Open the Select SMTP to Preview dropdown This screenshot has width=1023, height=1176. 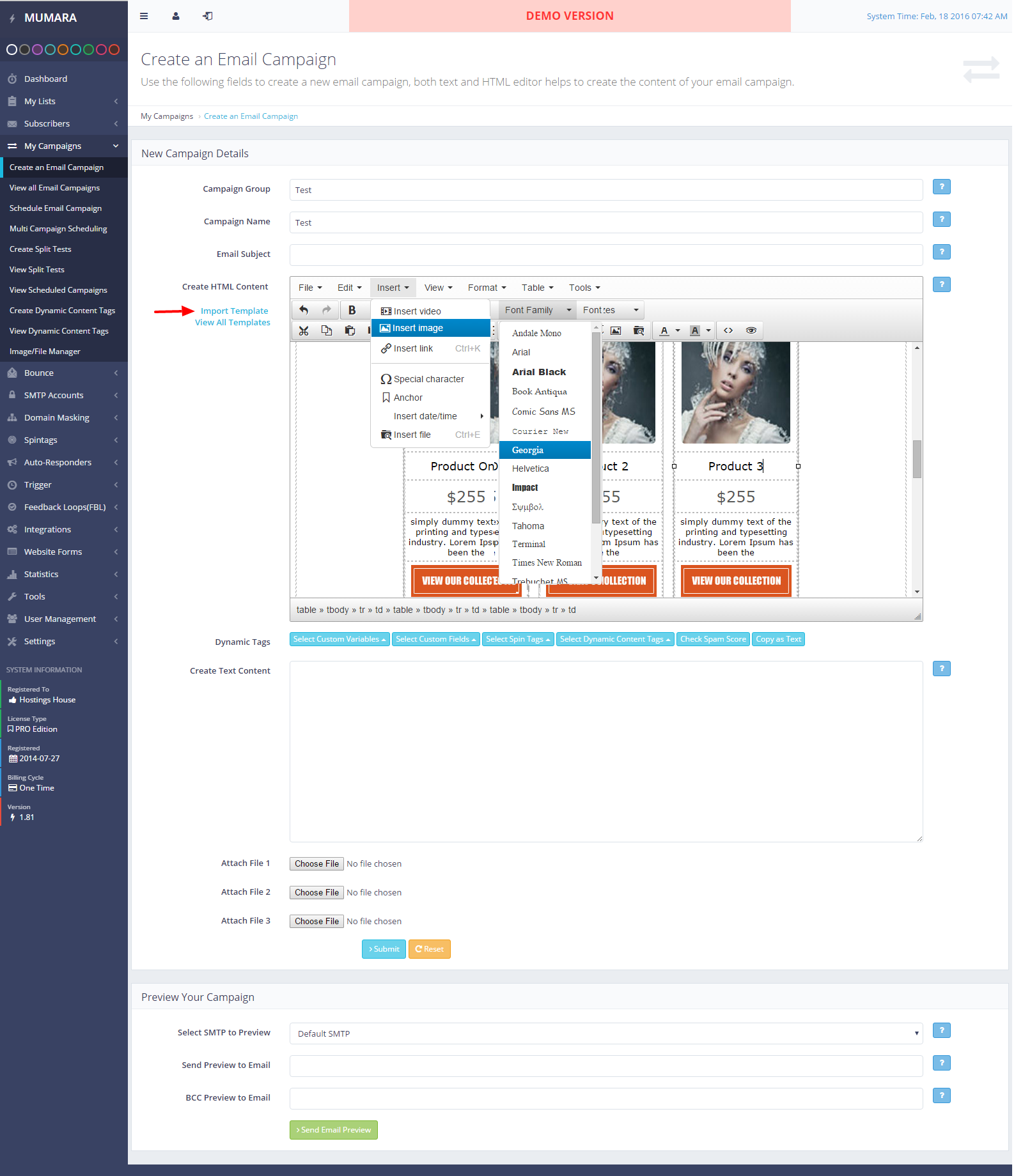point(605,1033)
